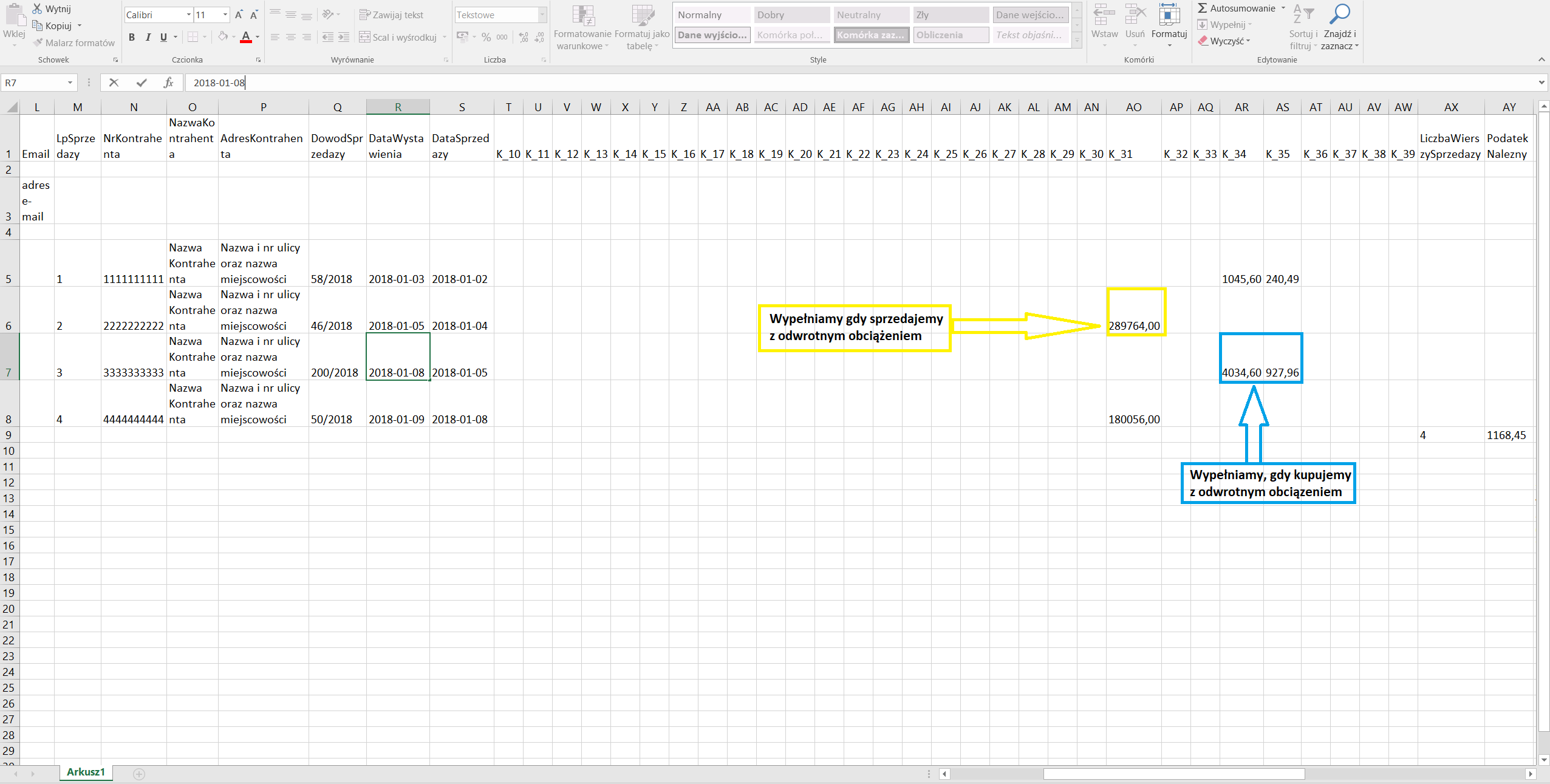Toggle Italic formatting
This screenshot has height=784, width=1550.
point(148,38)
